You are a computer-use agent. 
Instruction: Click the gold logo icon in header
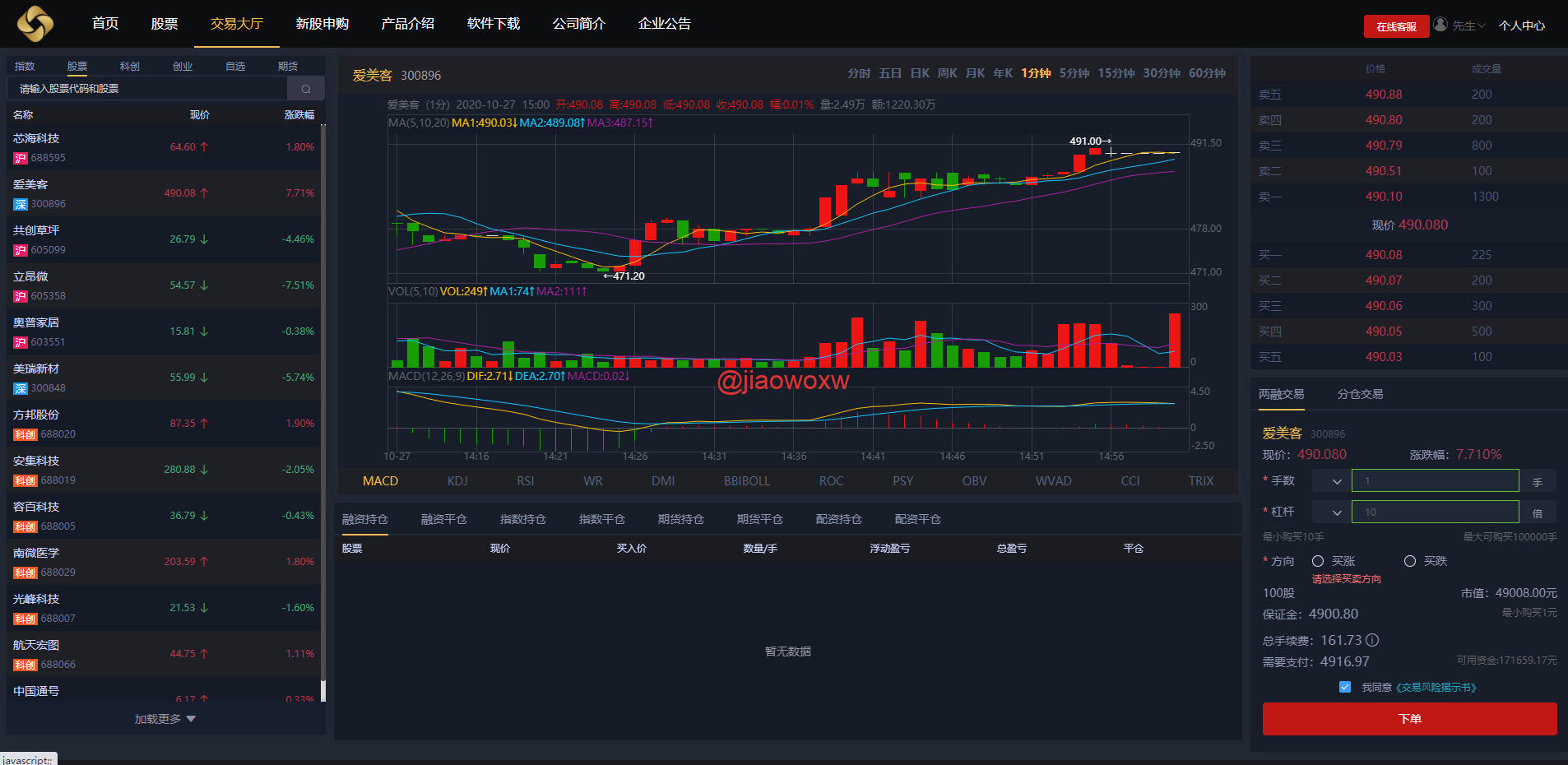(35, 23)
